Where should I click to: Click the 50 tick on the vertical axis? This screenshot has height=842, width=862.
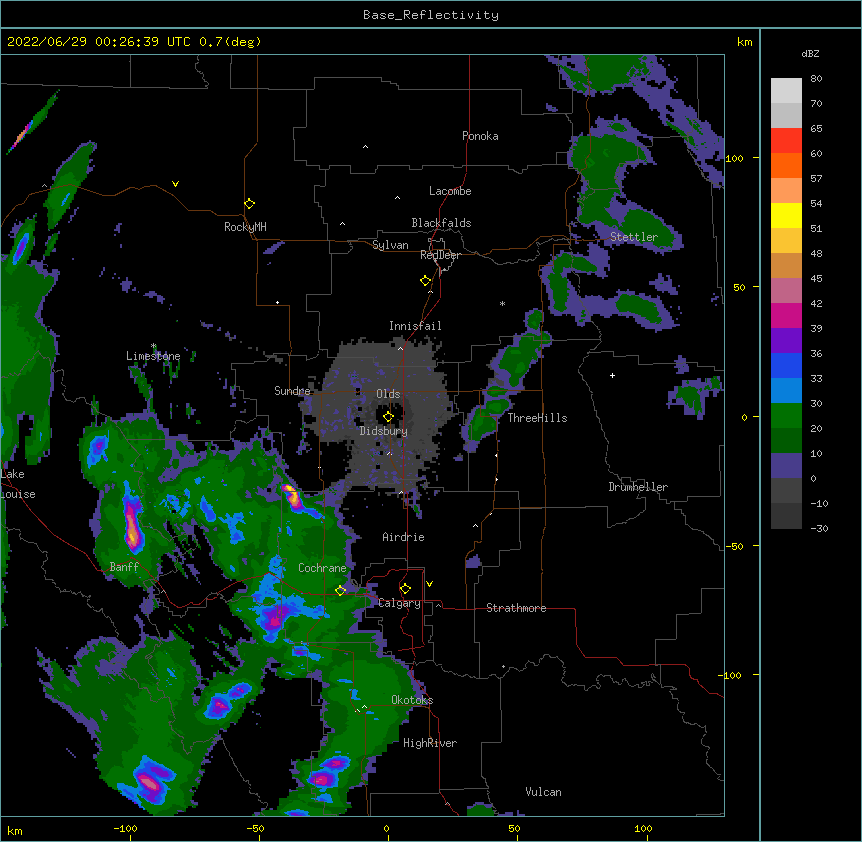point(739,287)
